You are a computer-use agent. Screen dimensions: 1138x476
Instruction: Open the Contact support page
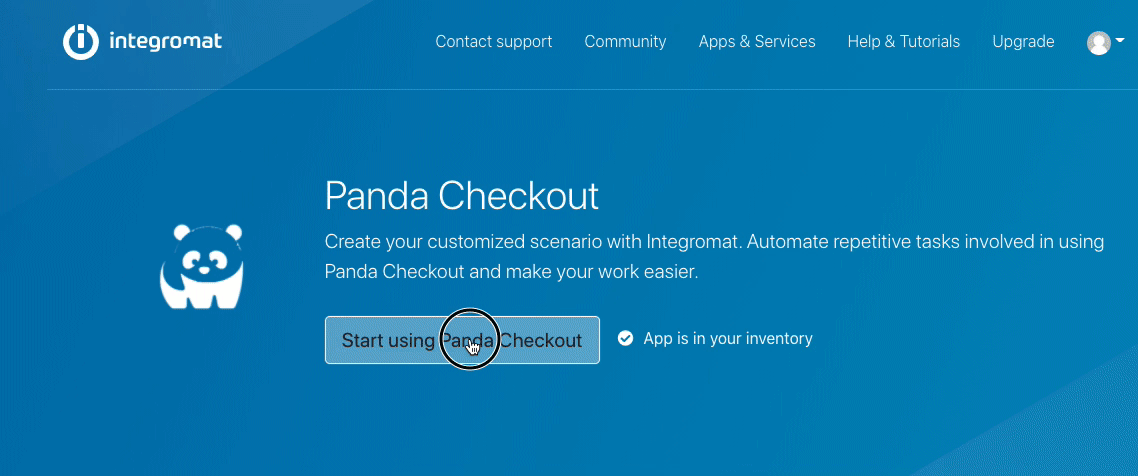point(494,42)
